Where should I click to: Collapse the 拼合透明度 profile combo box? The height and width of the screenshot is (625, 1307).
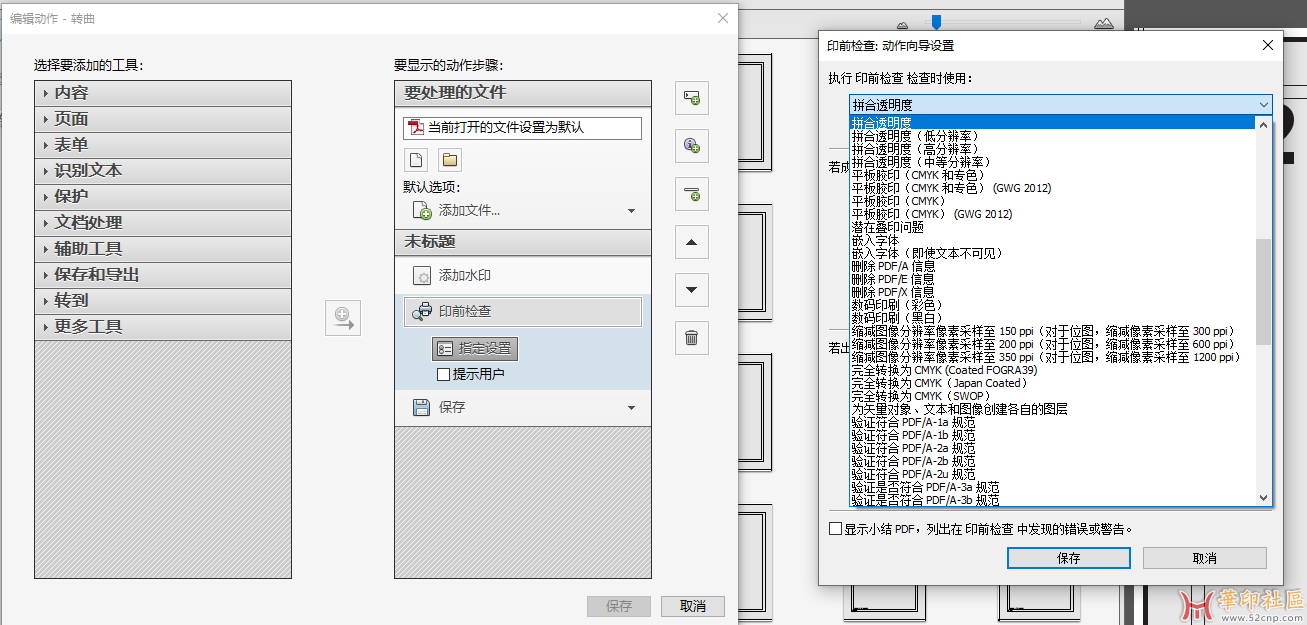1263,105
